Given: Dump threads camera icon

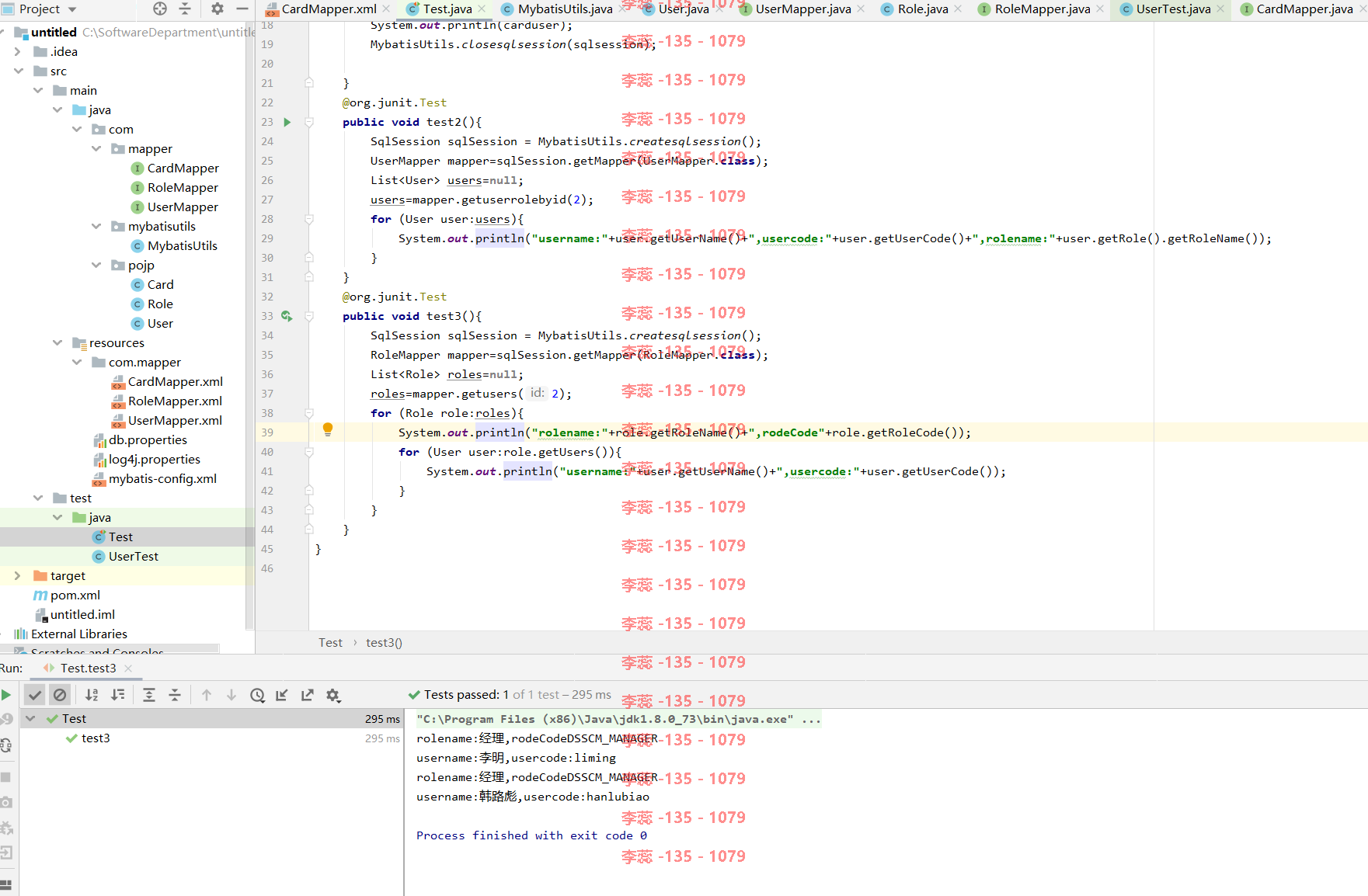Looking at the screenshot, I should pos(6,802).
